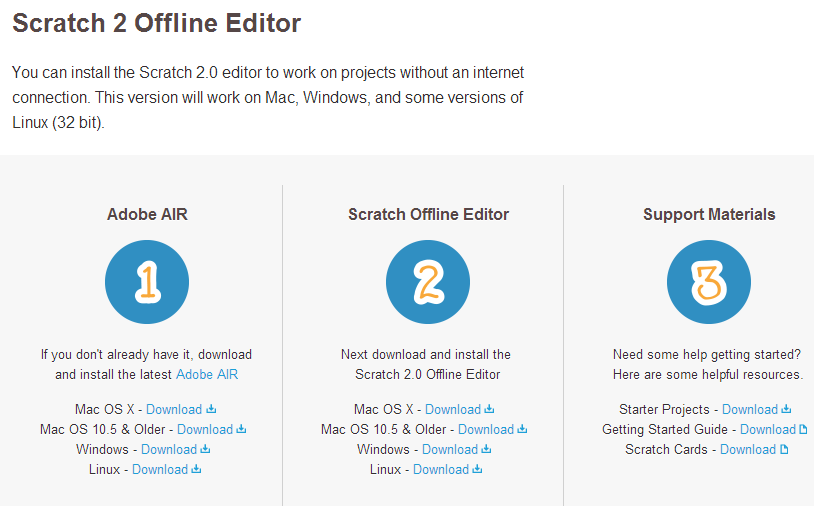Download Adobe AIR for Mac OS 10.5 & Older
814x506 pixels.
point(204,429)
